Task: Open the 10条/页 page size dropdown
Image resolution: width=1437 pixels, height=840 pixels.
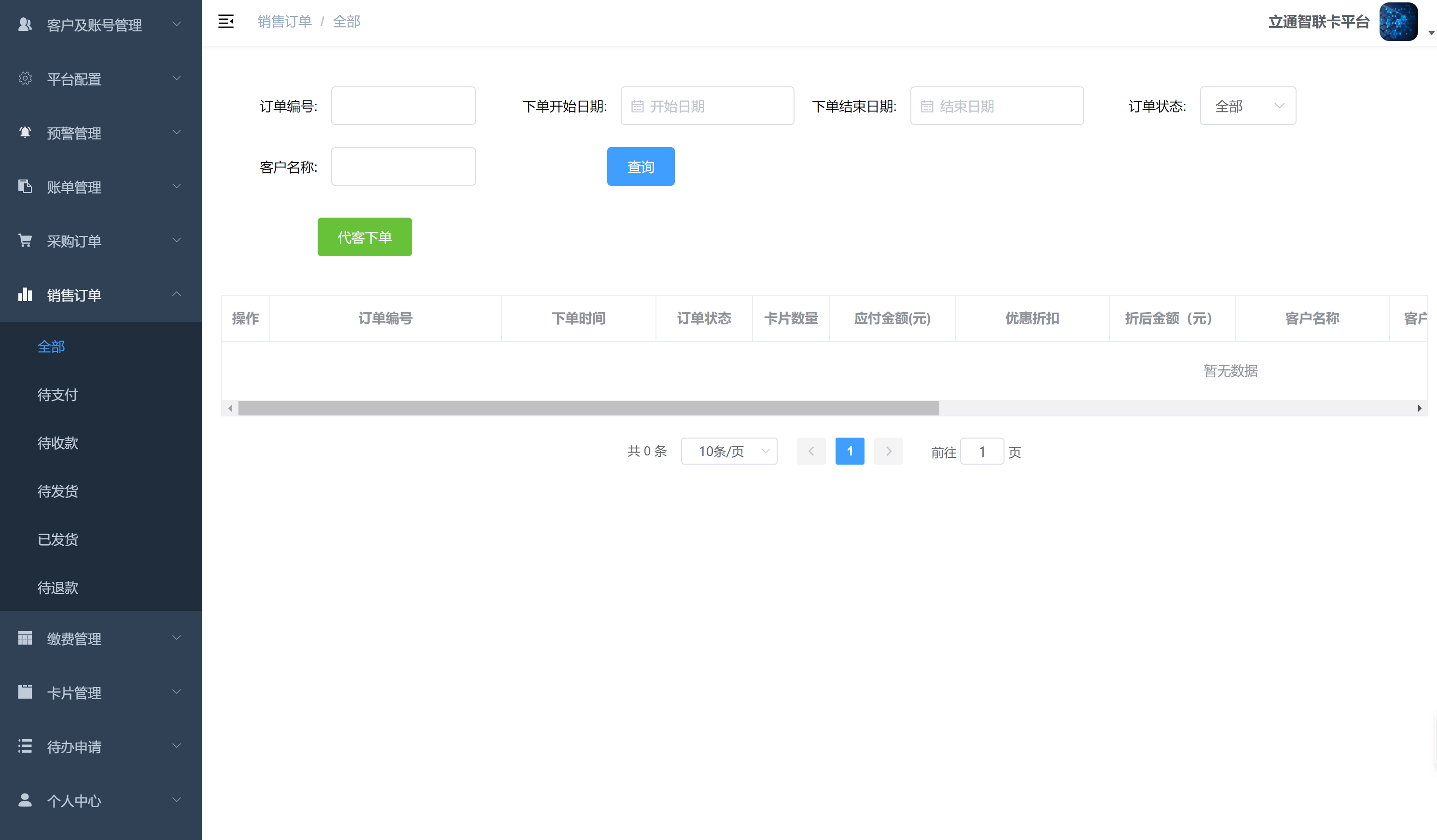Action: point(729,451)
